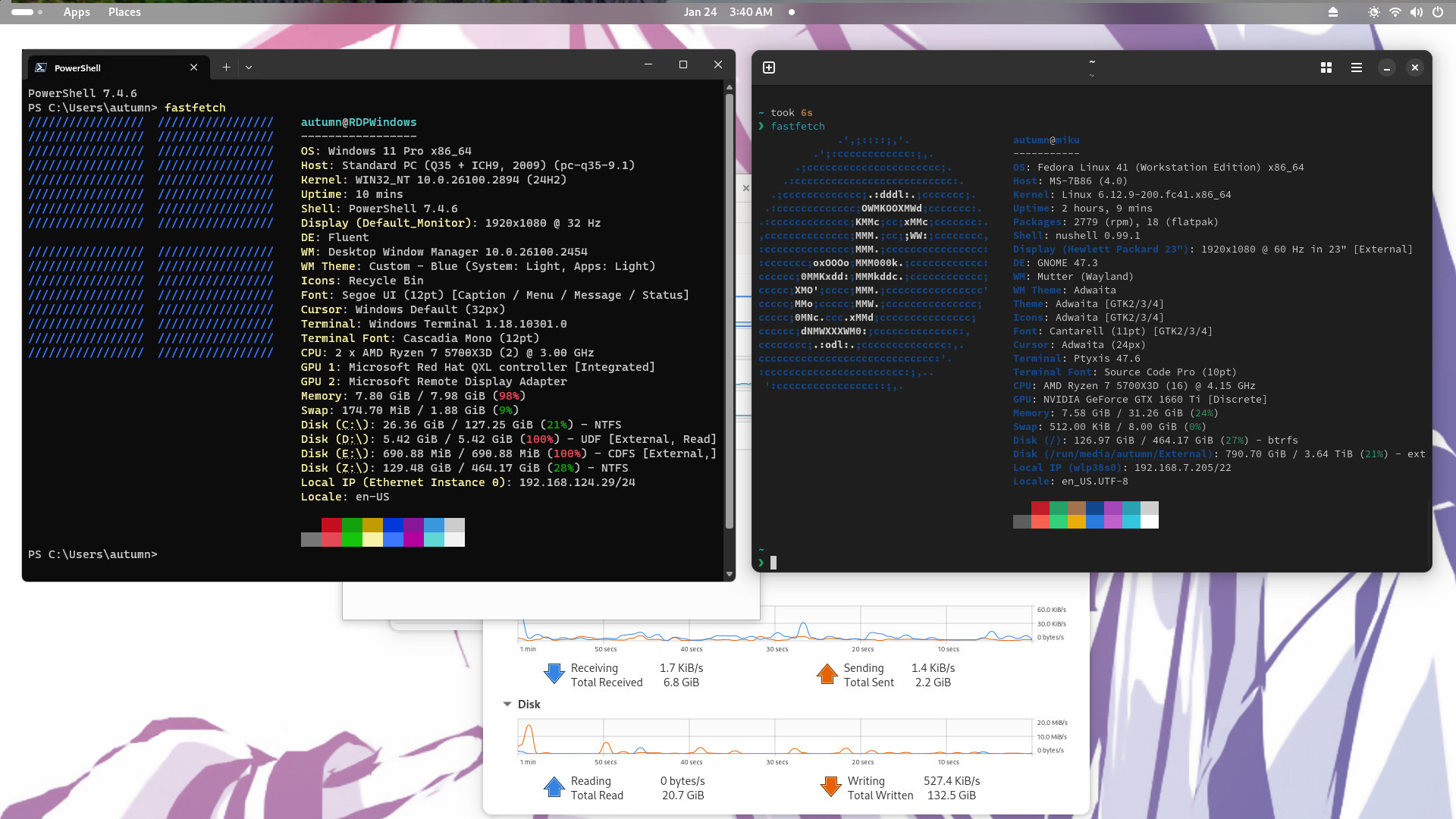This screenshot has height=819, width=1456.
Task: Click 'DE: GNOME 47.3' line in Ptyxis
Action: 1056,263
